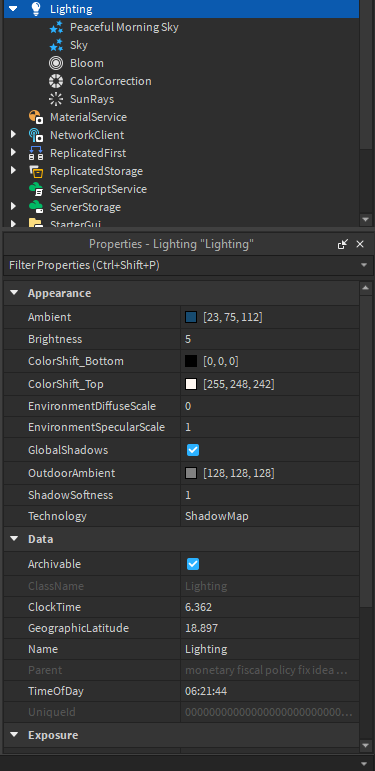The height and width of the screenshot is (771, 375).
Task: Expand the NetworkClient node
Action: pos(13,134)
